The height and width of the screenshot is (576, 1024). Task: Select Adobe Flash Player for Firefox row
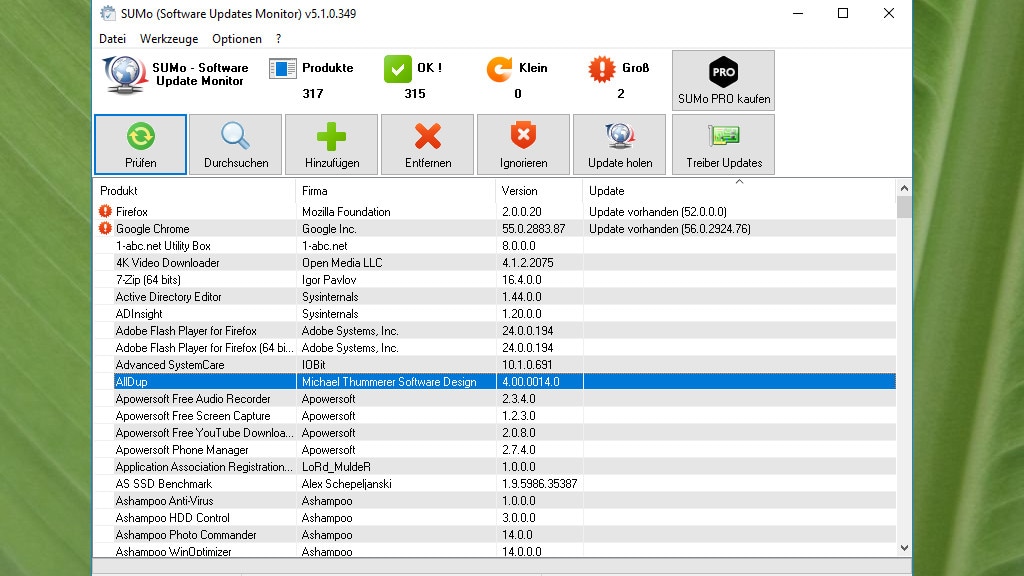click(x=495, y=330)
